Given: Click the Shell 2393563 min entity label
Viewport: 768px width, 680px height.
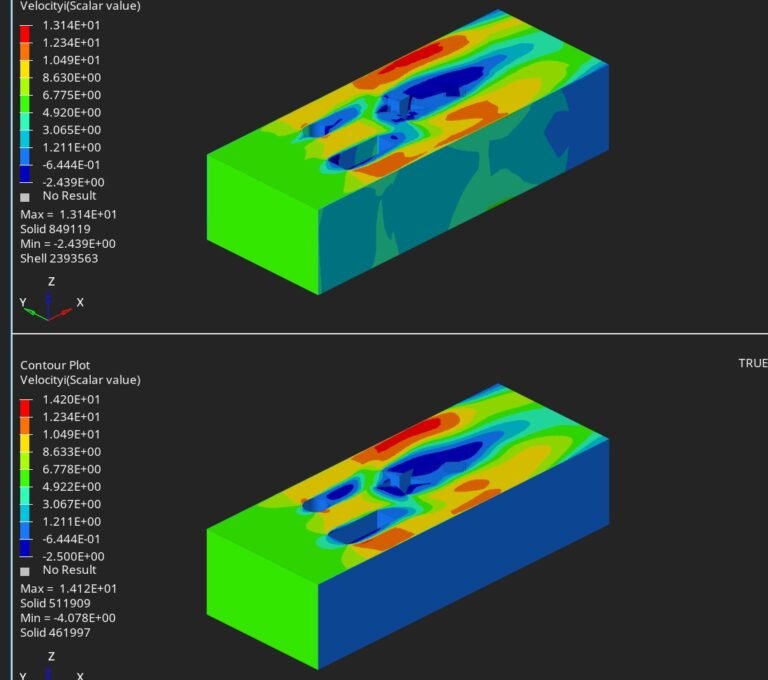Looking at the screenshot, I should pyautogui.click(x=59, y=259).
